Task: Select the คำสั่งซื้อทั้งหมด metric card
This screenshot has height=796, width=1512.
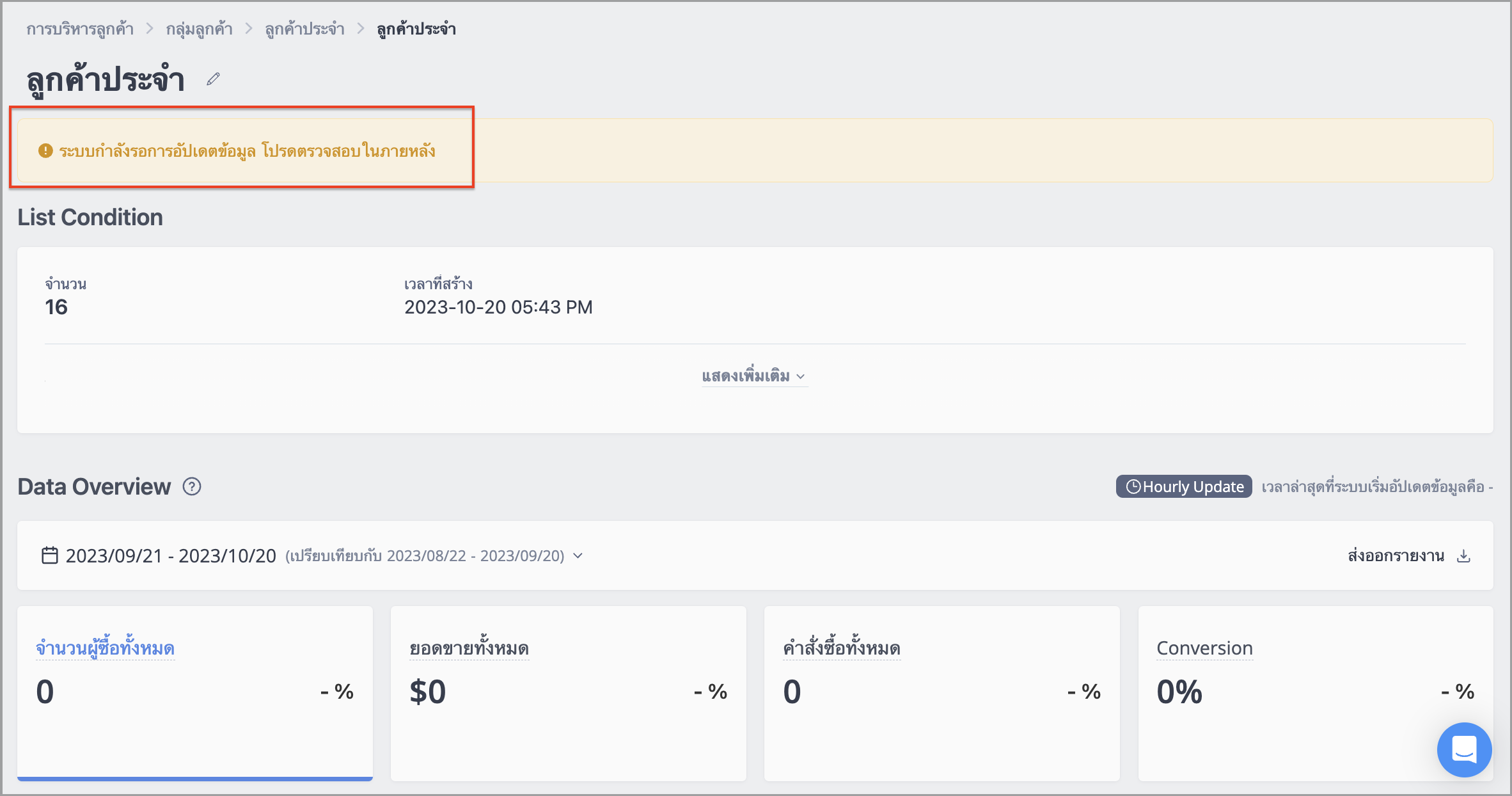Action: (942, 693)
